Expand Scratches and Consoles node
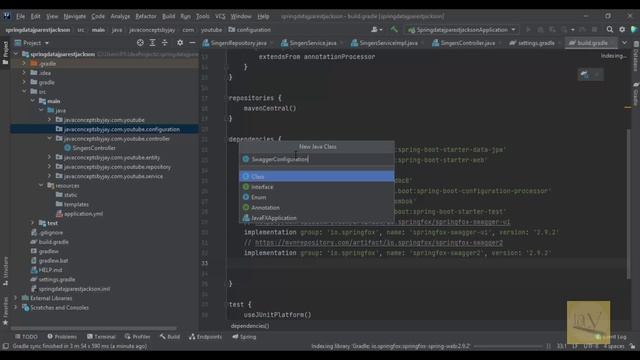 (x=16, y=307)
